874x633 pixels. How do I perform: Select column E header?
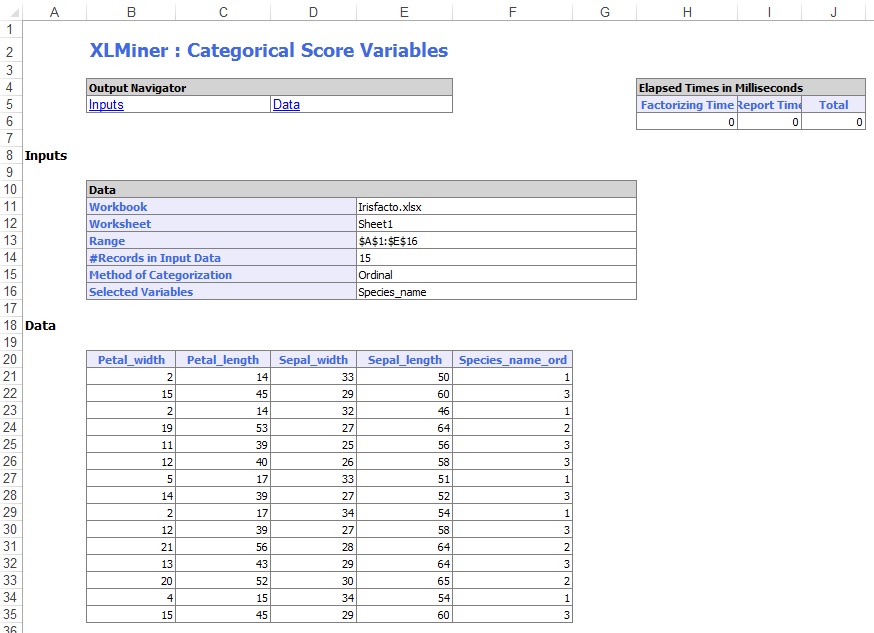point(404,12)
